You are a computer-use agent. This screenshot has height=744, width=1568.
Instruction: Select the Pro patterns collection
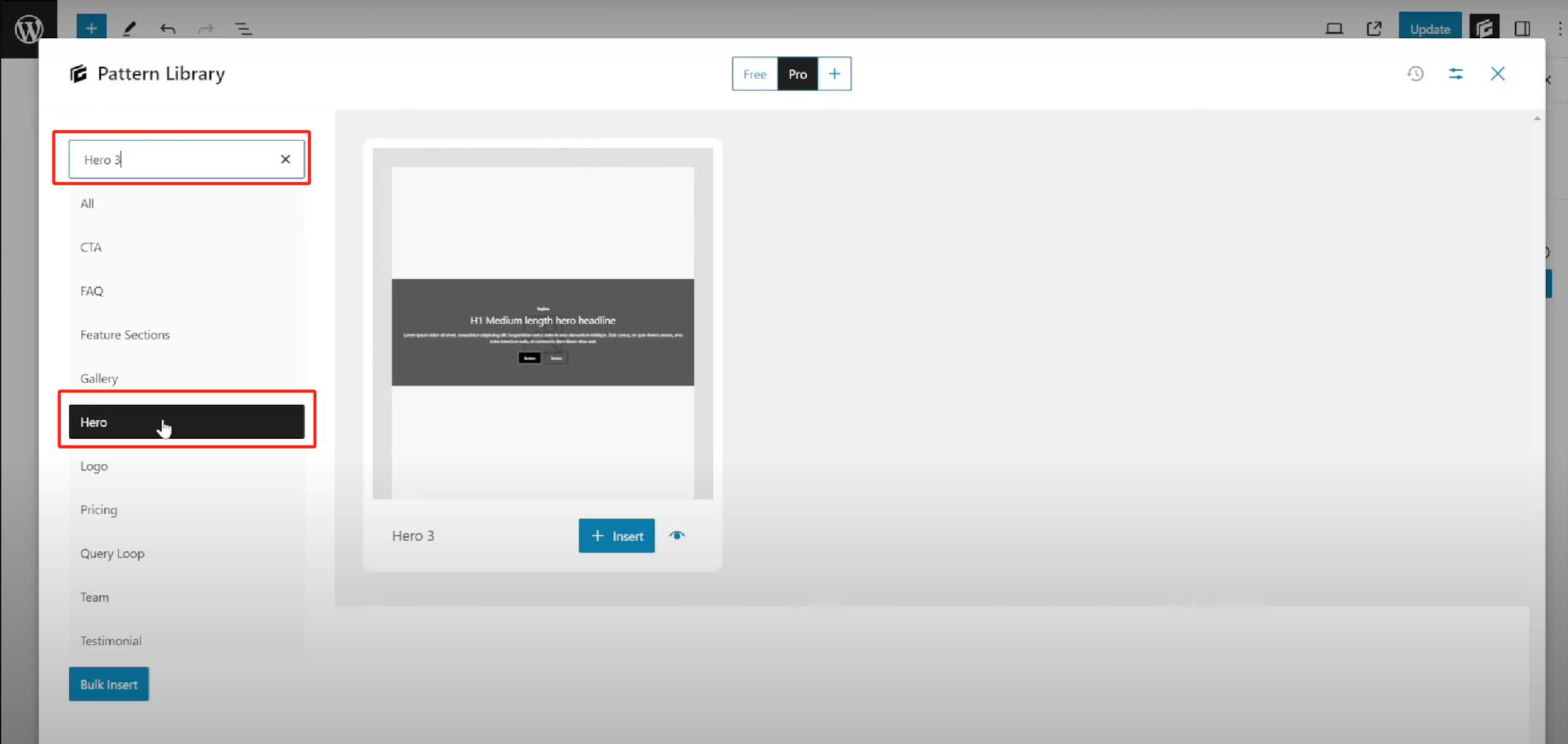click(797, 74)
